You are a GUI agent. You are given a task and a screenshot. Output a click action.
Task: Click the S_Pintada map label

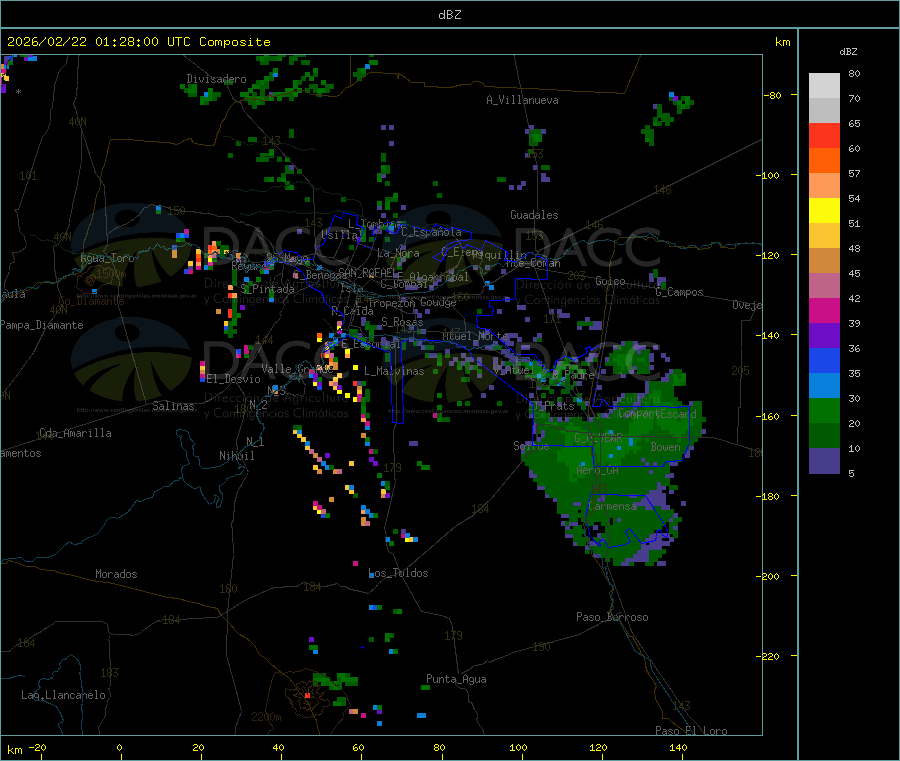click(x=267, y=289)
